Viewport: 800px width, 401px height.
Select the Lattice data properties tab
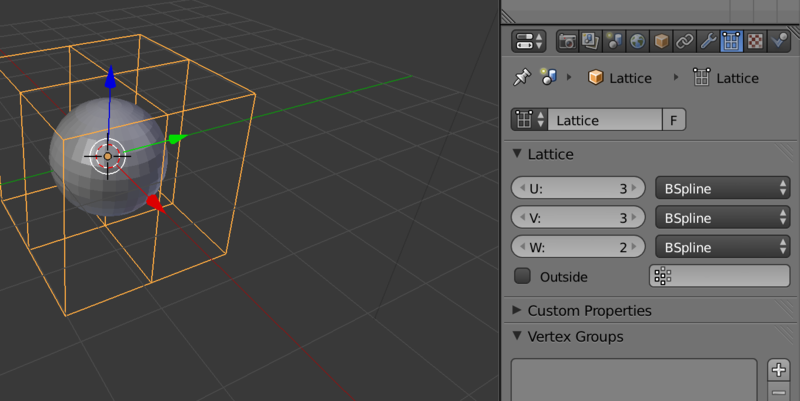tap(732, 41)
